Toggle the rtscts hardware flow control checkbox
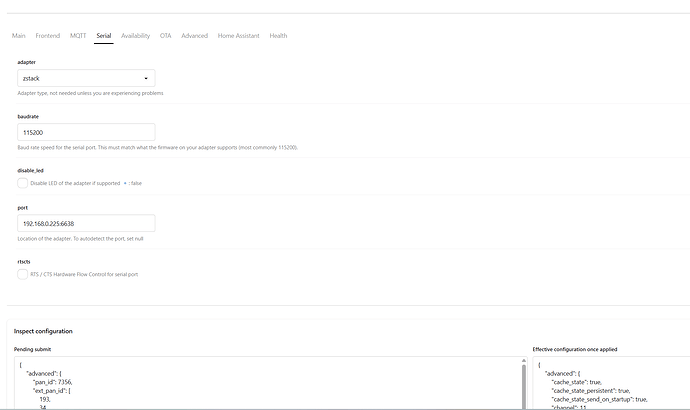The height and width of the screenshot is (410, 690). (x=22, y=274)
